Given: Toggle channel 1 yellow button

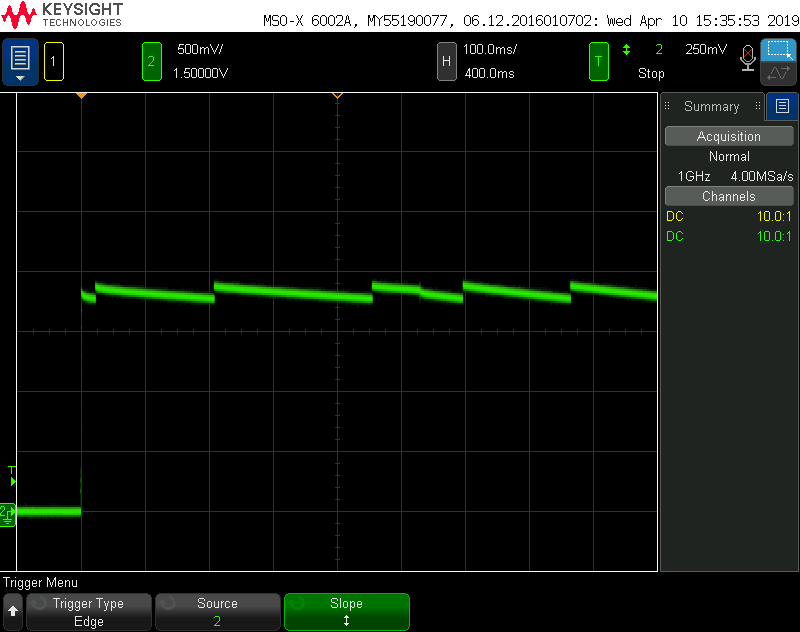Looking at the screenshot, I should click(54, 62).
